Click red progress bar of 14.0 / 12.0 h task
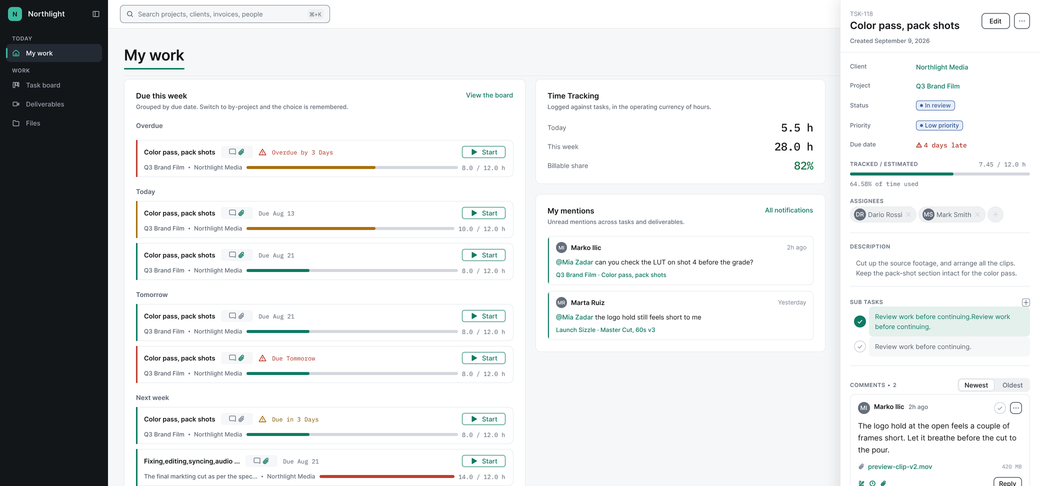This screenshot has height=486, width=1040. 387,476
